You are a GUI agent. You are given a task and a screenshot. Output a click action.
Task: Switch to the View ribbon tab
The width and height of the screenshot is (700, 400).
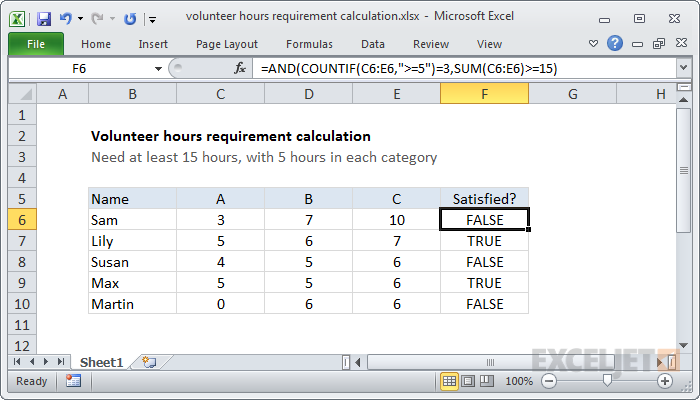coord(489,44)
